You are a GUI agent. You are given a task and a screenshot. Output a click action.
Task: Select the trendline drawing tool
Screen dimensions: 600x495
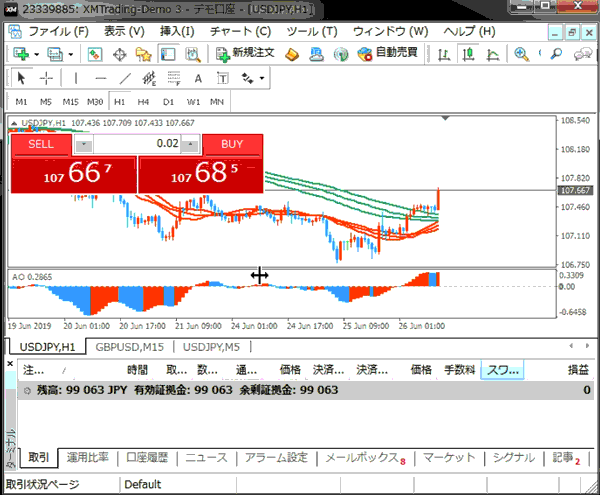126,78
